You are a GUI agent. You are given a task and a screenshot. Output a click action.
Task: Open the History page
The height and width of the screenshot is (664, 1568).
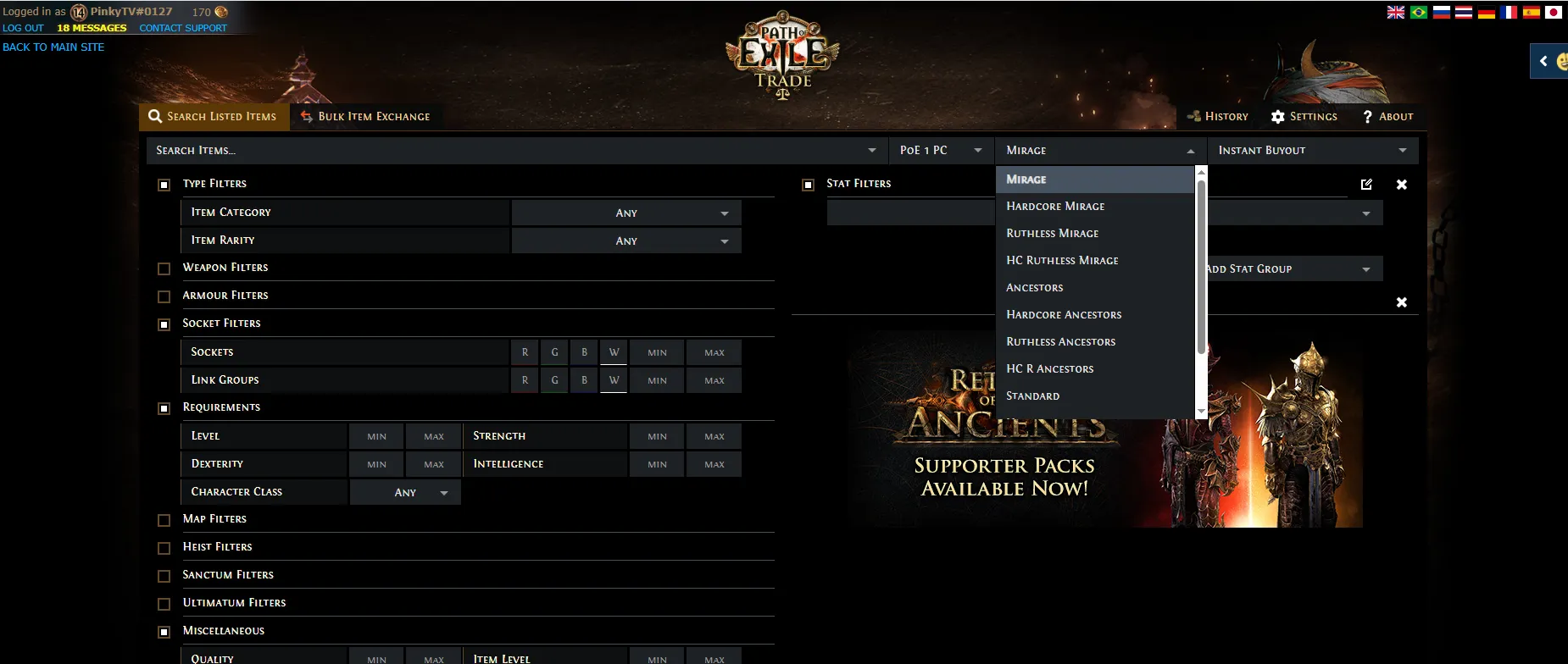coord(1218,116)
